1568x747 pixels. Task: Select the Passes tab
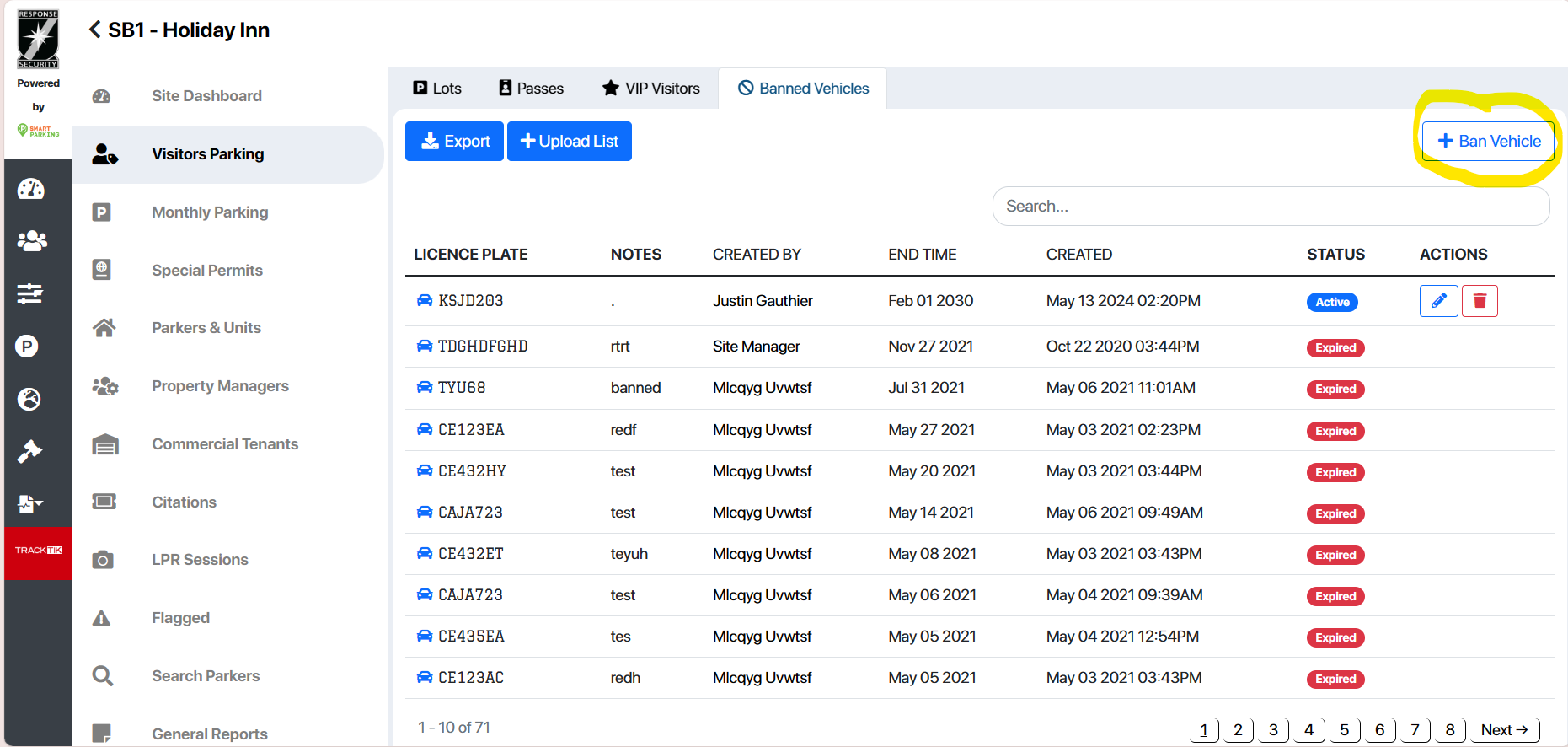point(531,89)
